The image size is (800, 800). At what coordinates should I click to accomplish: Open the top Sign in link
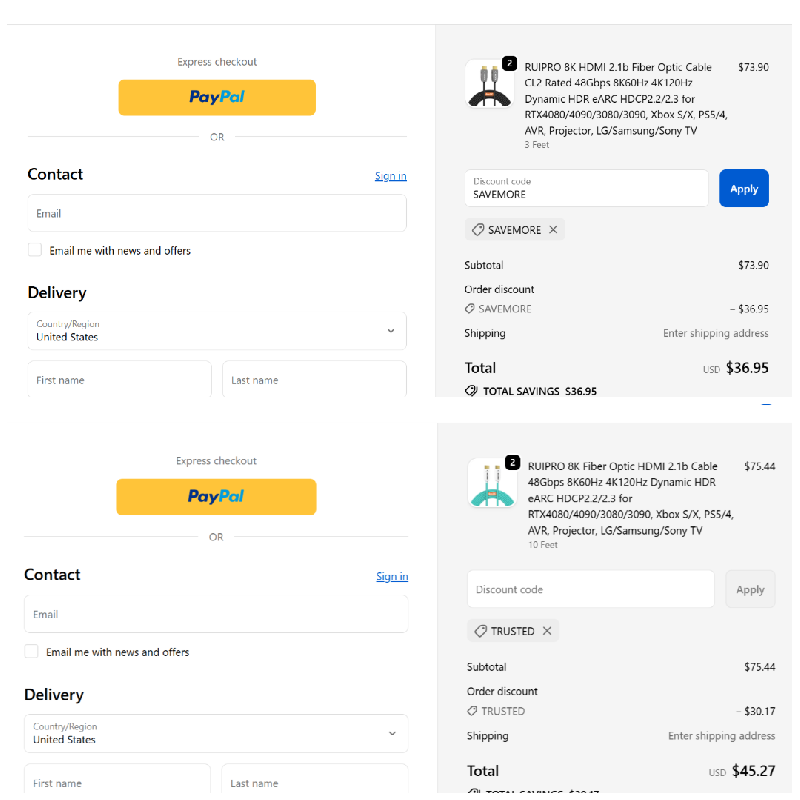(390, 176)
